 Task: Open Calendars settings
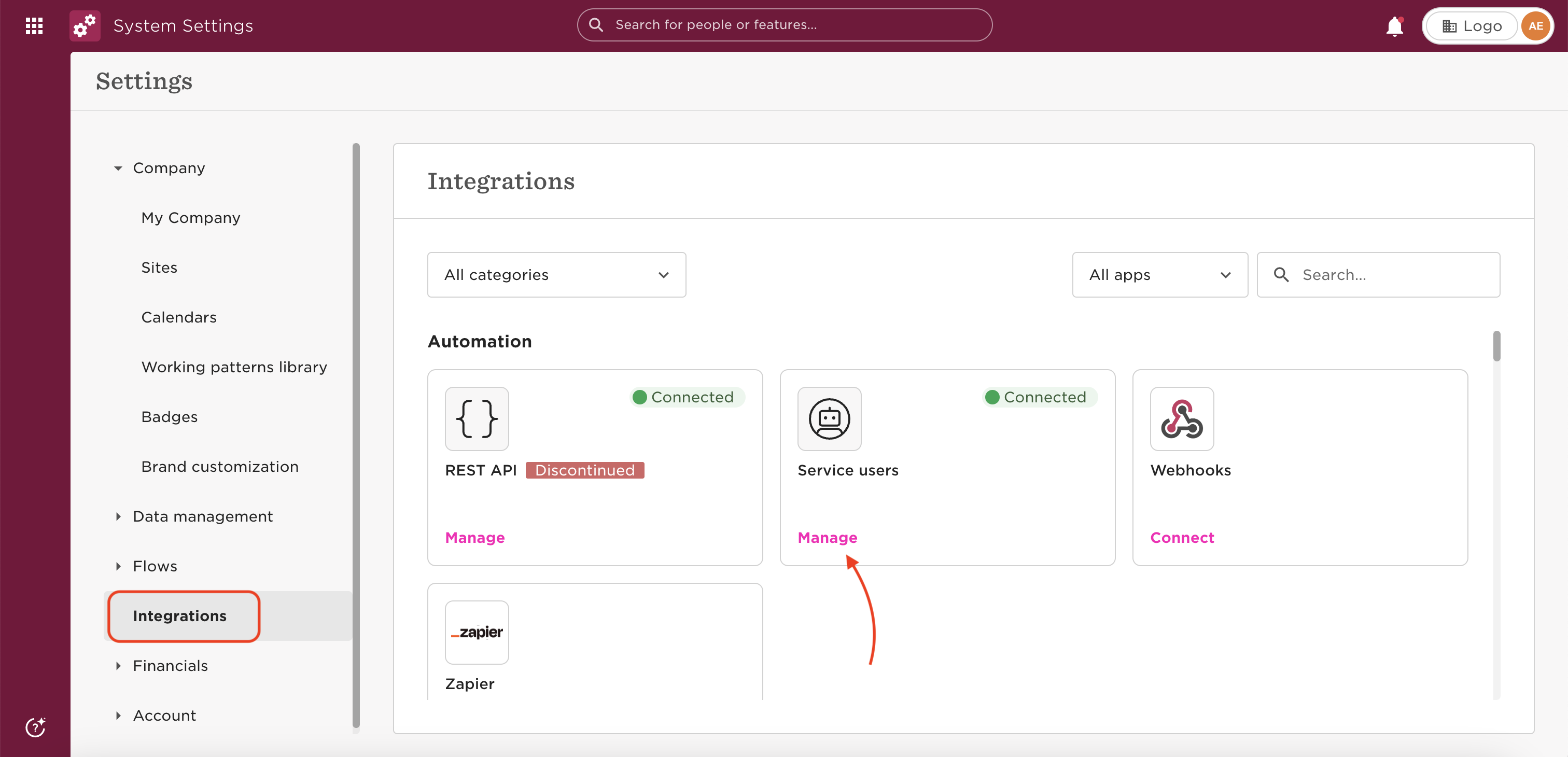tap(179, 317)
